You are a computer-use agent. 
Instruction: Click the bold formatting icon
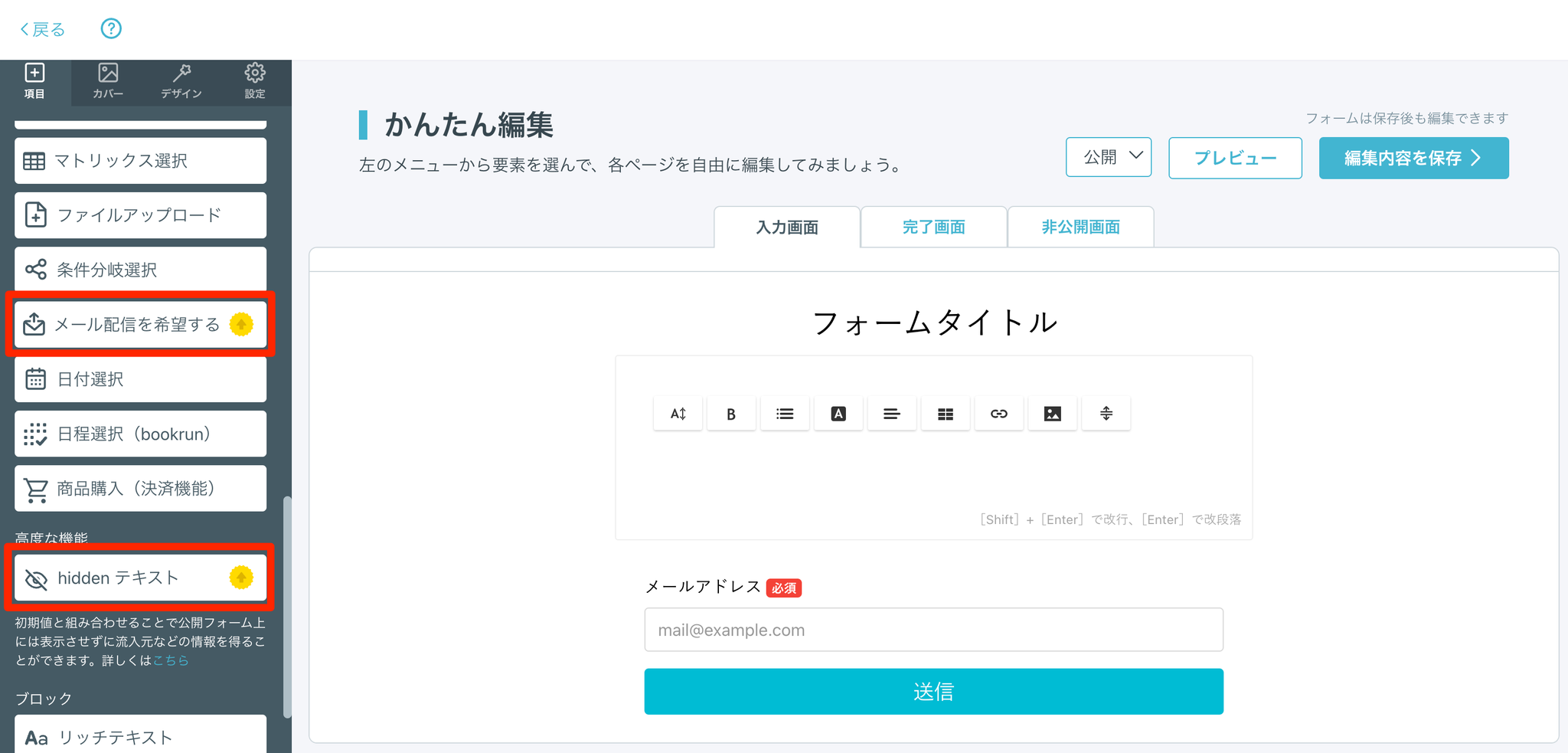(x=731, y=414)
